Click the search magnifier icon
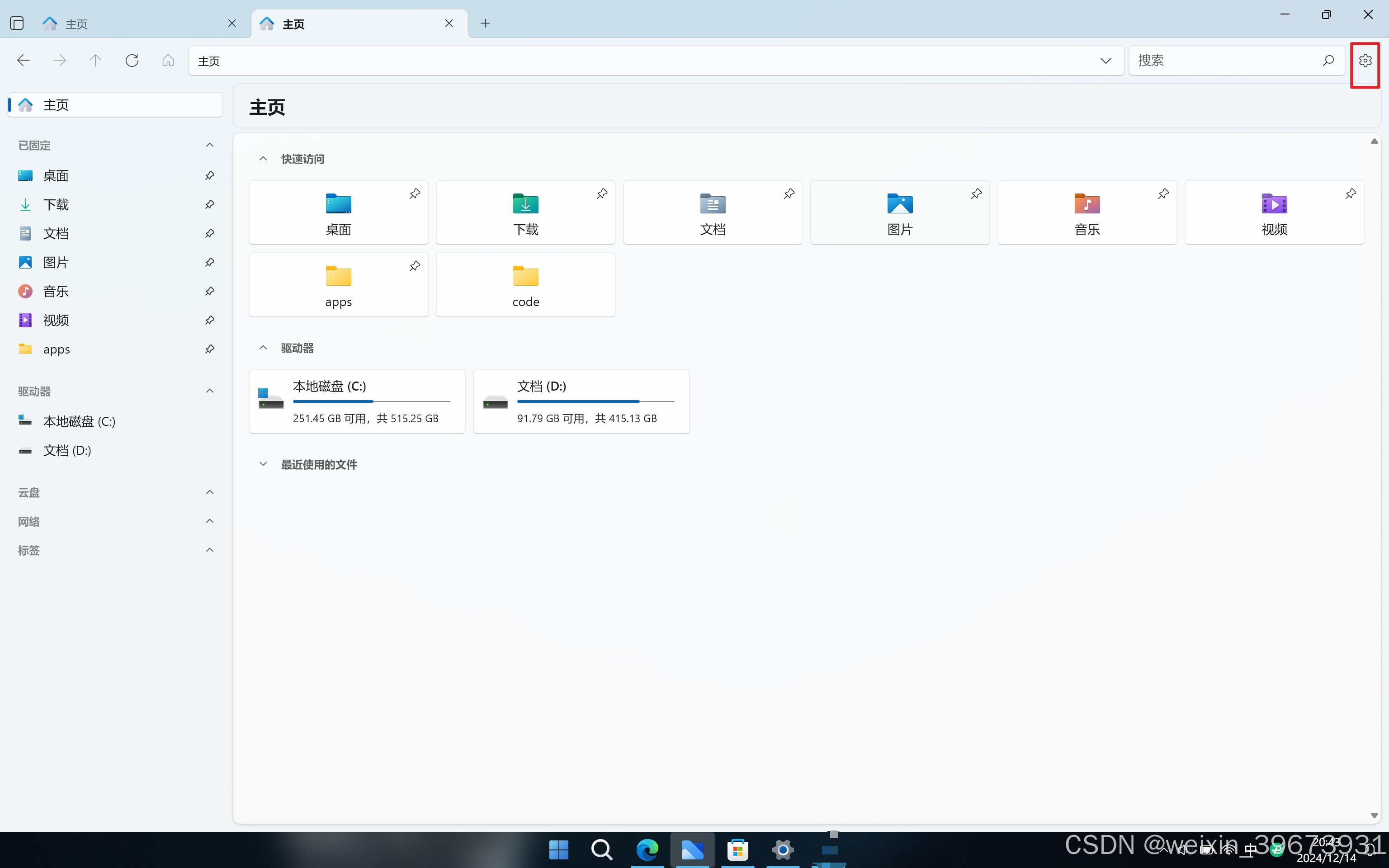The image size is (1389, 868). click(x=1328, y=60)
